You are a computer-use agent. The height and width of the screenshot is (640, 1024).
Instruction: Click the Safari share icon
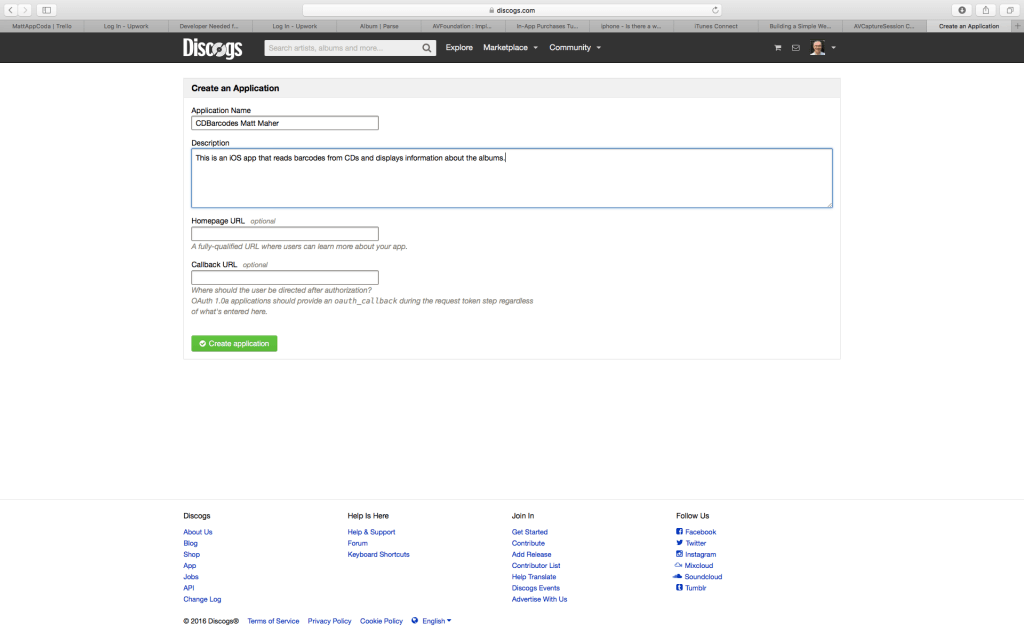tap(985, 10)
